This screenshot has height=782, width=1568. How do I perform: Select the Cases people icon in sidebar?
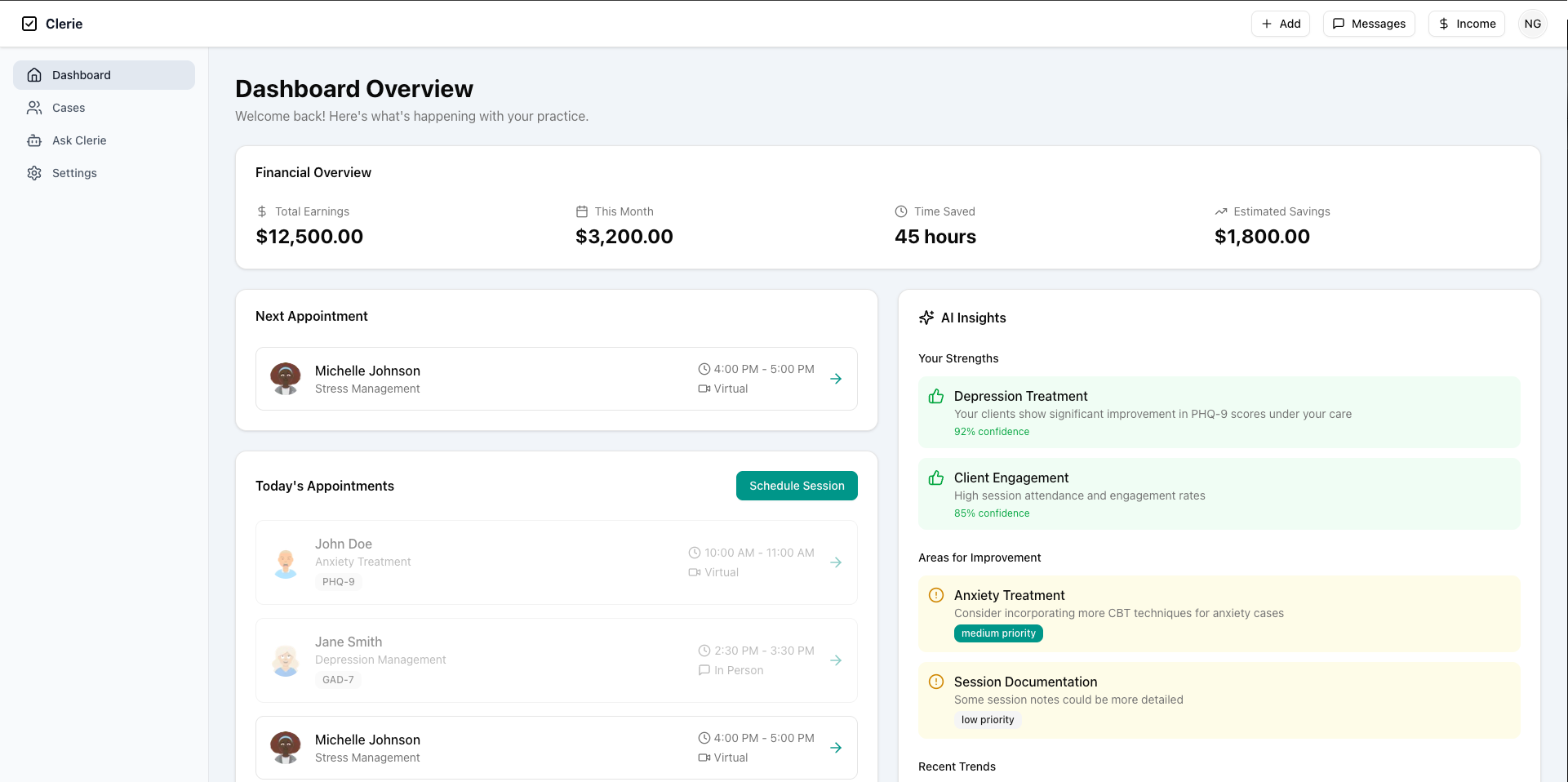(33, 107)
